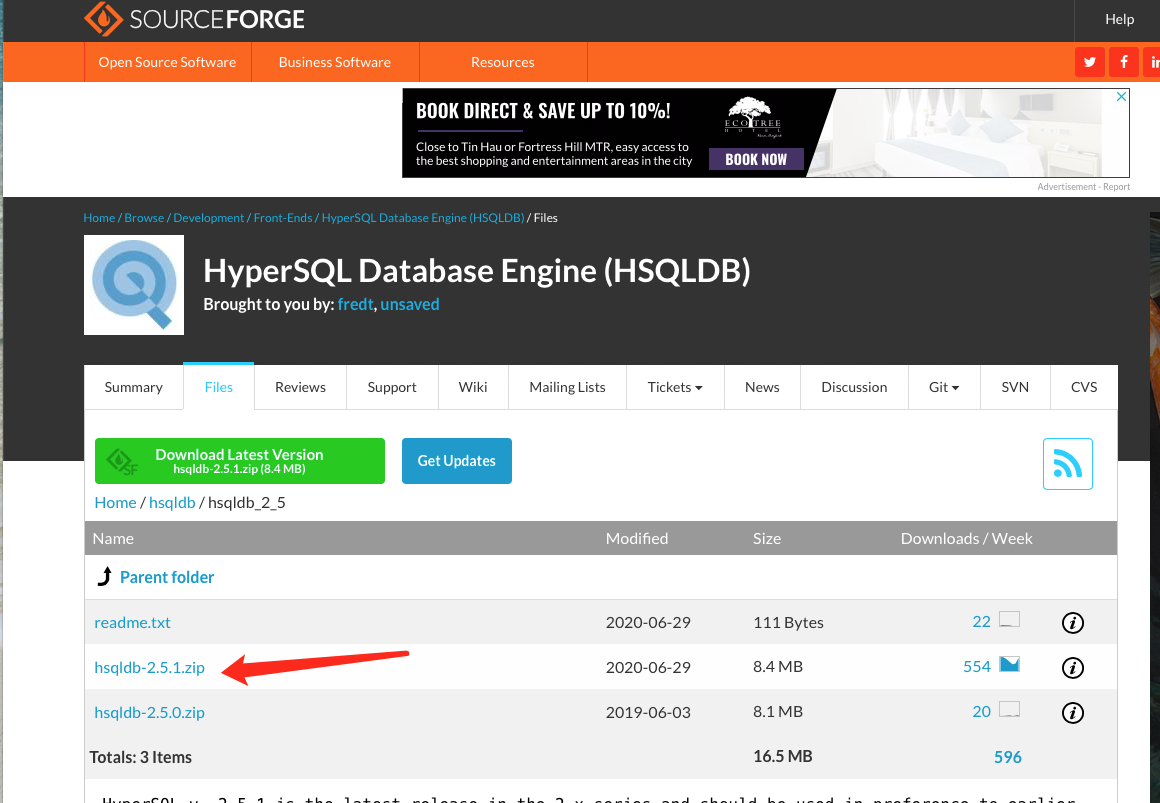The height and width of the screenshot is (803, 1160).
Task: View download stats chart for readme.txt
Action: 1009,619
